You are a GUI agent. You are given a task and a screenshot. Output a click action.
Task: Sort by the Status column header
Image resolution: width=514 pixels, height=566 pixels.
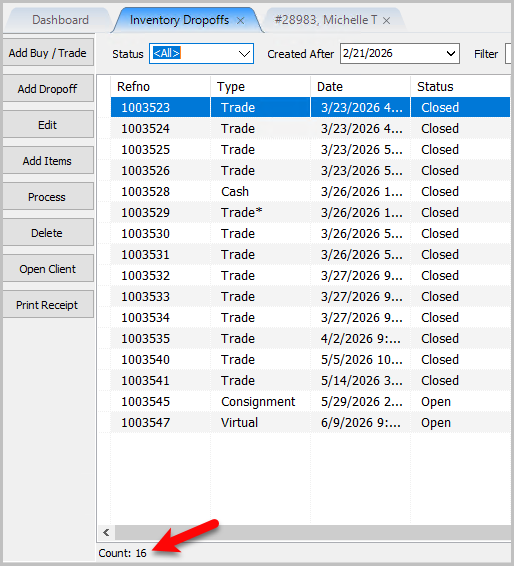pos(461,87)
